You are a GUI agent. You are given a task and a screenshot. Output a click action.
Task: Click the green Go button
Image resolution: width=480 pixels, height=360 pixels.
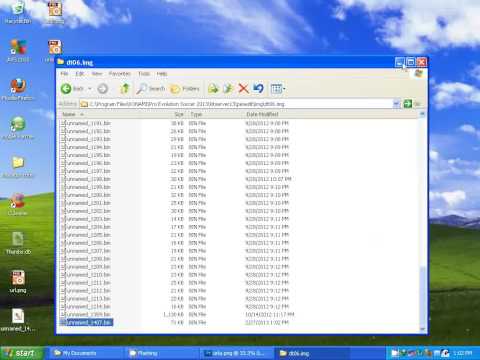[x=408, y=104]
